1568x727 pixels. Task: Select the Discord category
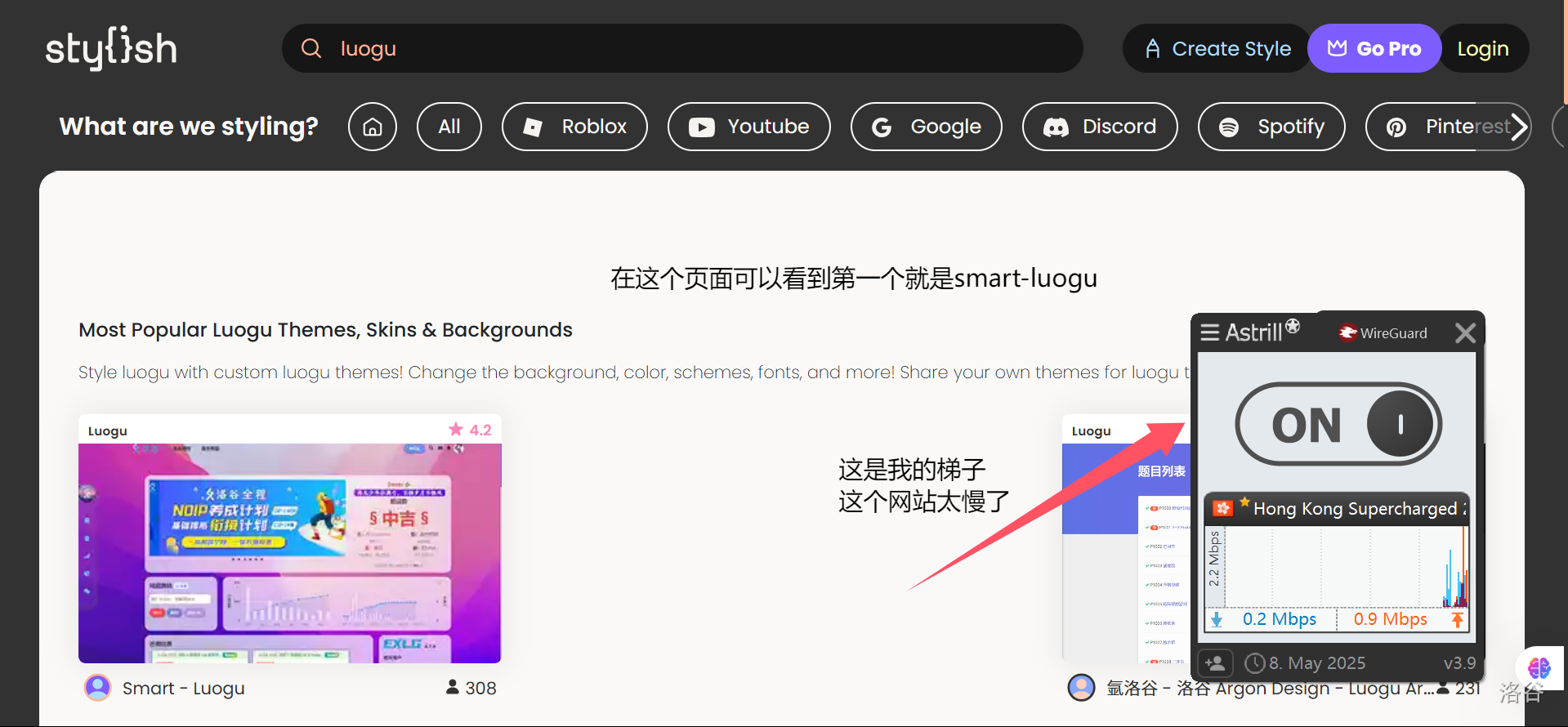point(1100,127)
